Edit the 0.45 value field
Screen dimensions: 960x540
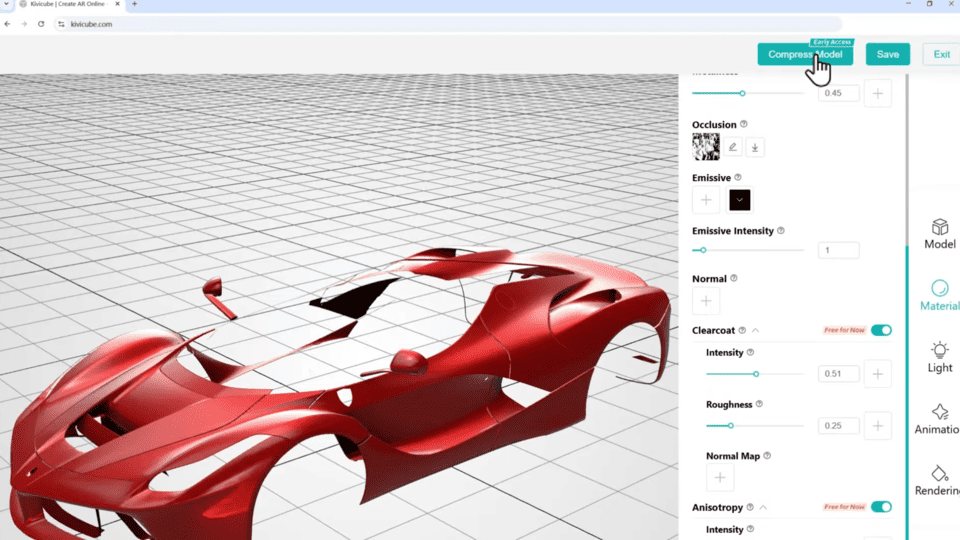[x=838, y=93]
